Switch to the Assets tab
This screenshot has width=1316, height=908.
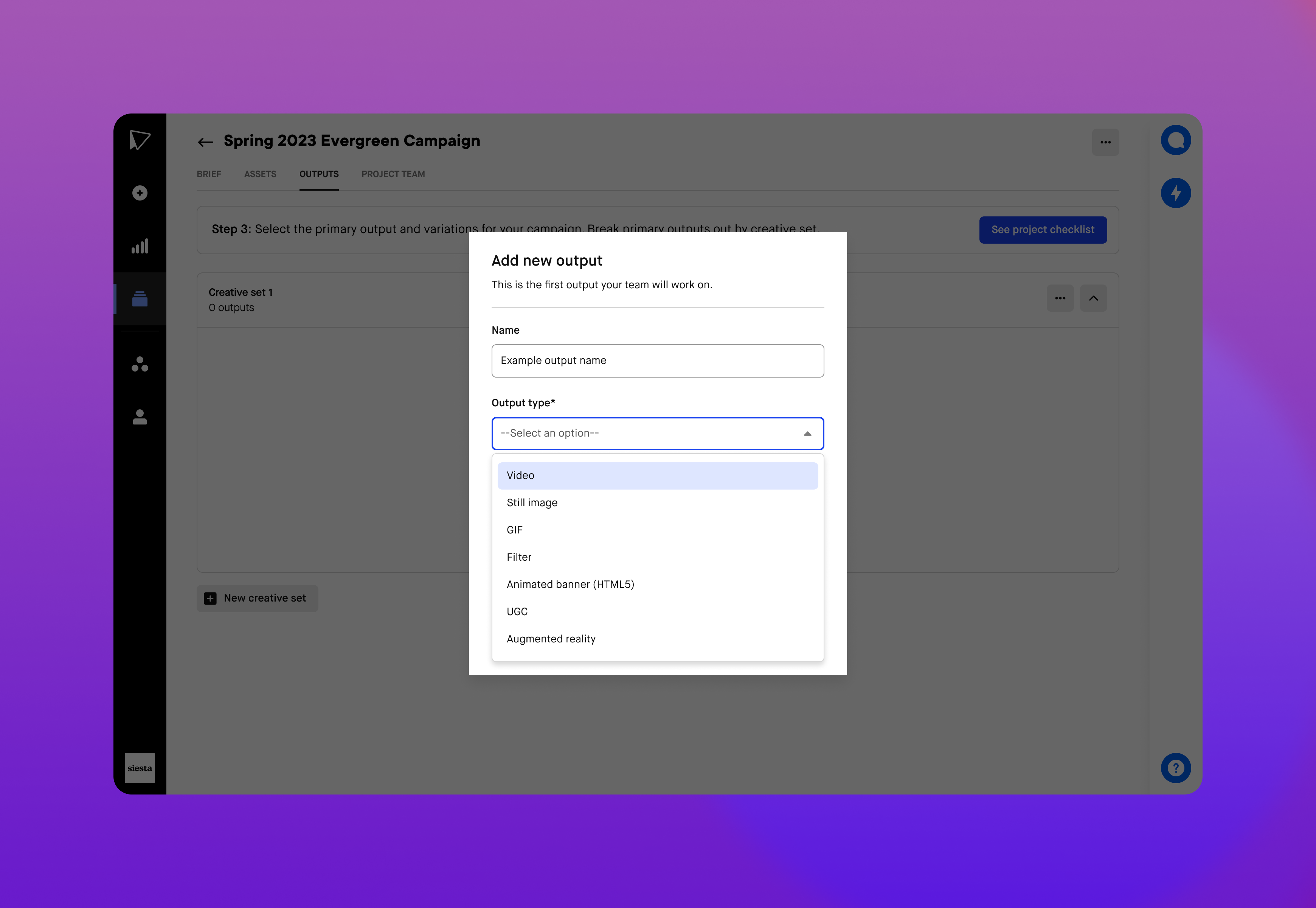260,174
